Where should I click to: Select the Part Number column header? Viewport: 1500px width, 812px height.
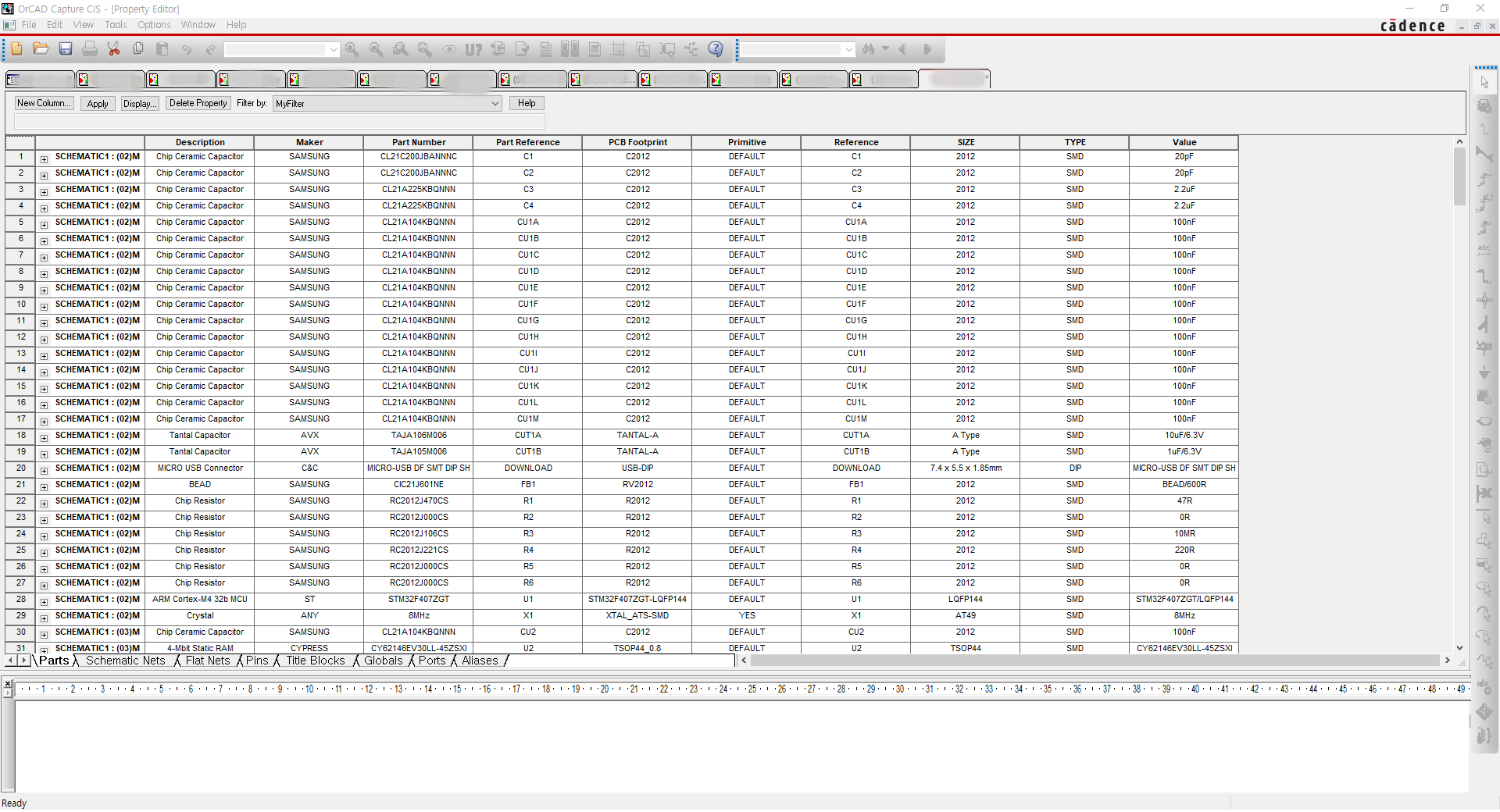[419, 142]
